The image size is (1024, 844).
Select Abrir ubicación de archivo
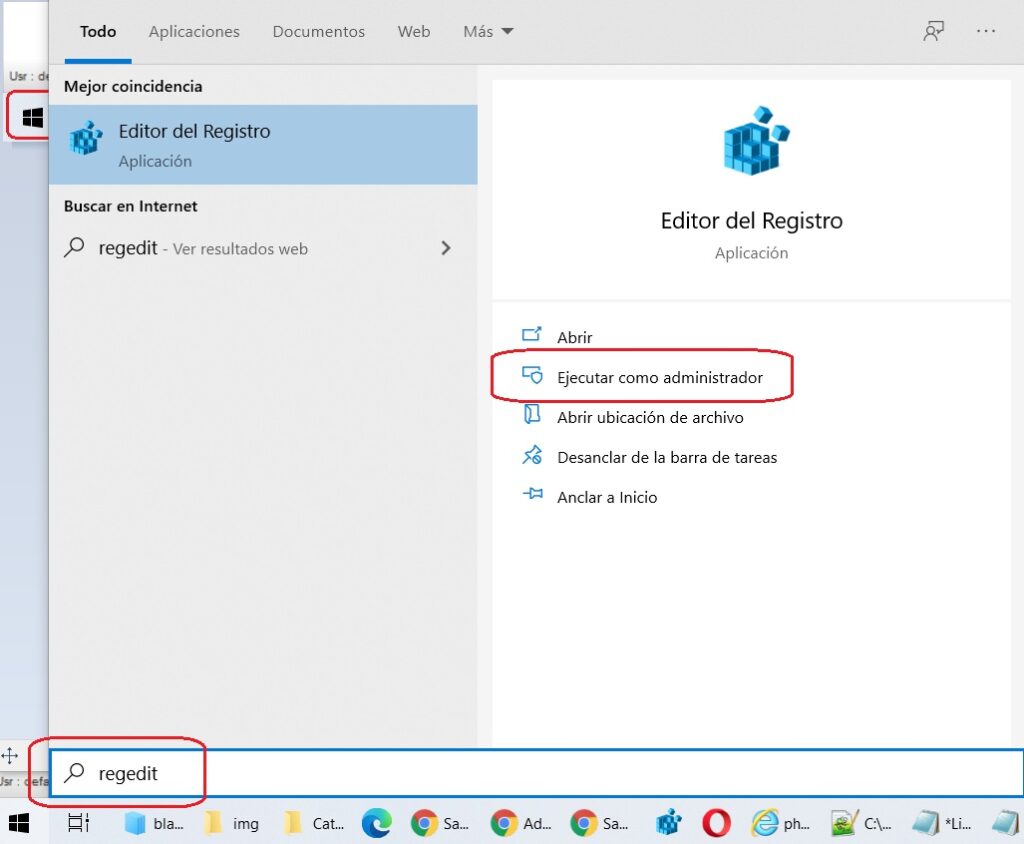click(649, 418)
